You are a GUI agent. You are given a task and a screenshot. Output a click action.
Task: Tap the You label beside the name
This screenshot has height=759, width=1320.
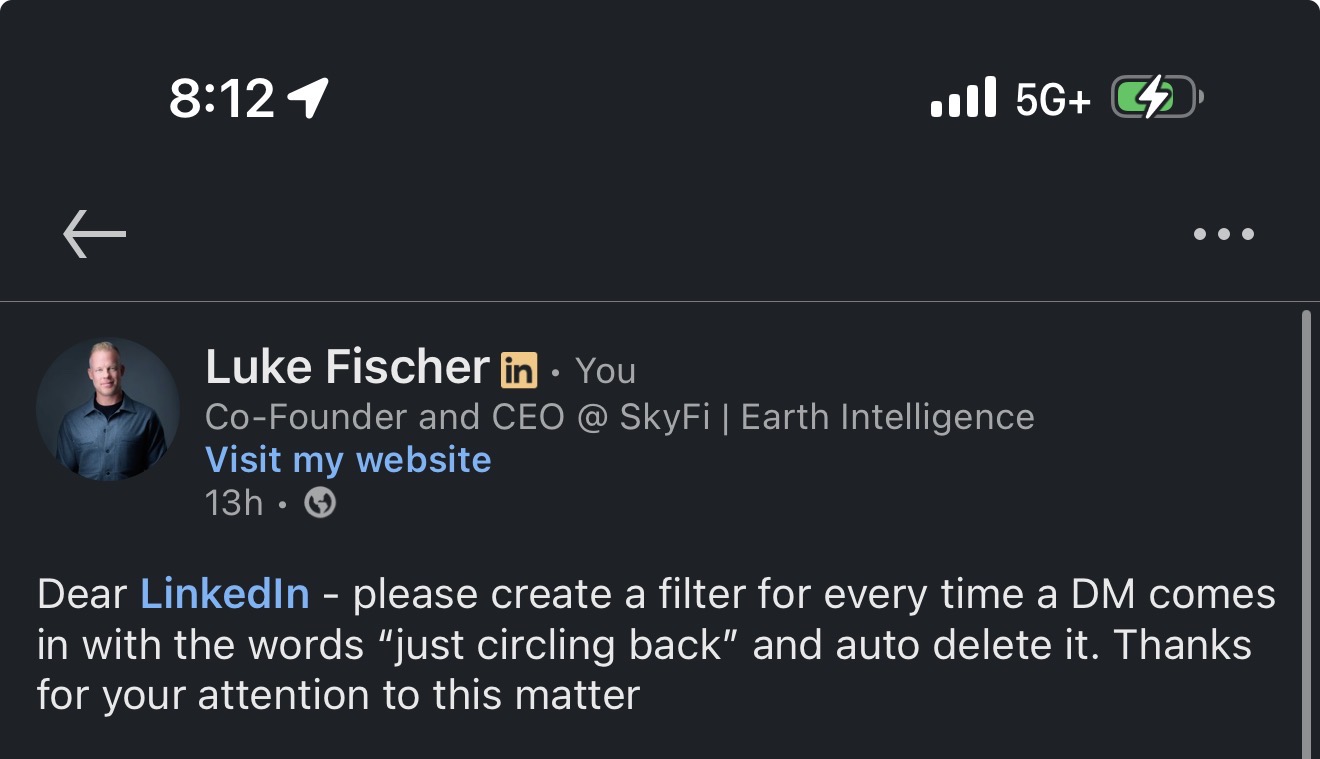(604, 370)
